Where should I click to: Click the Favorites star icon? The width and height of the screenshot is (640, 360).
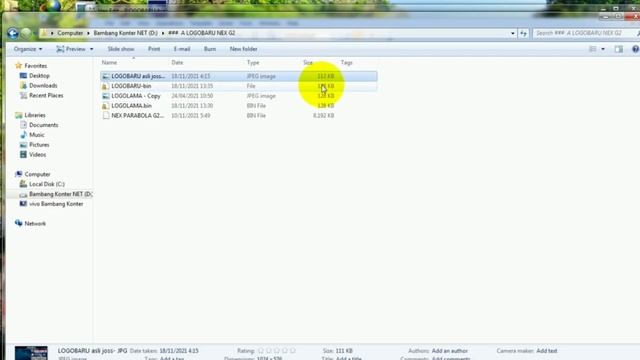(x=18, y=65)
